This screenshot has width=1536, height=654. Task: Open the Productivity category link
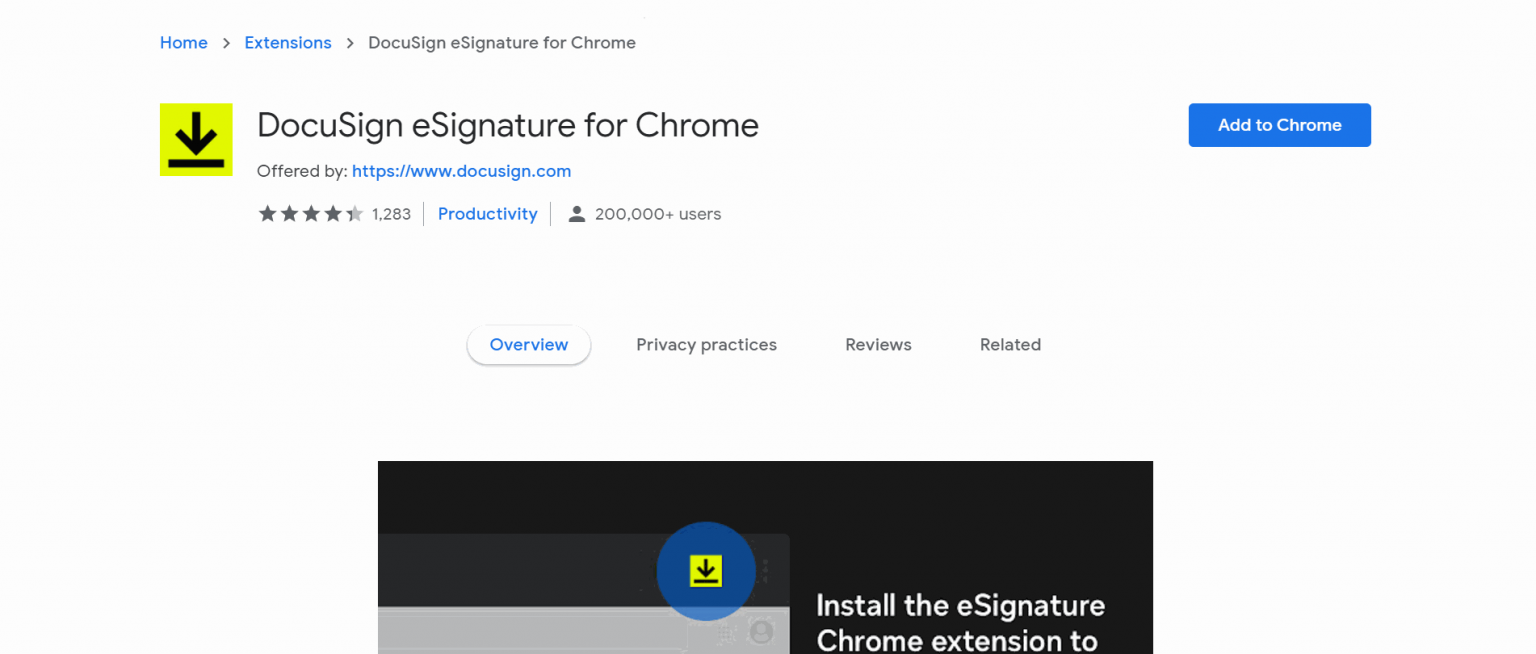(x=487, y=213)
